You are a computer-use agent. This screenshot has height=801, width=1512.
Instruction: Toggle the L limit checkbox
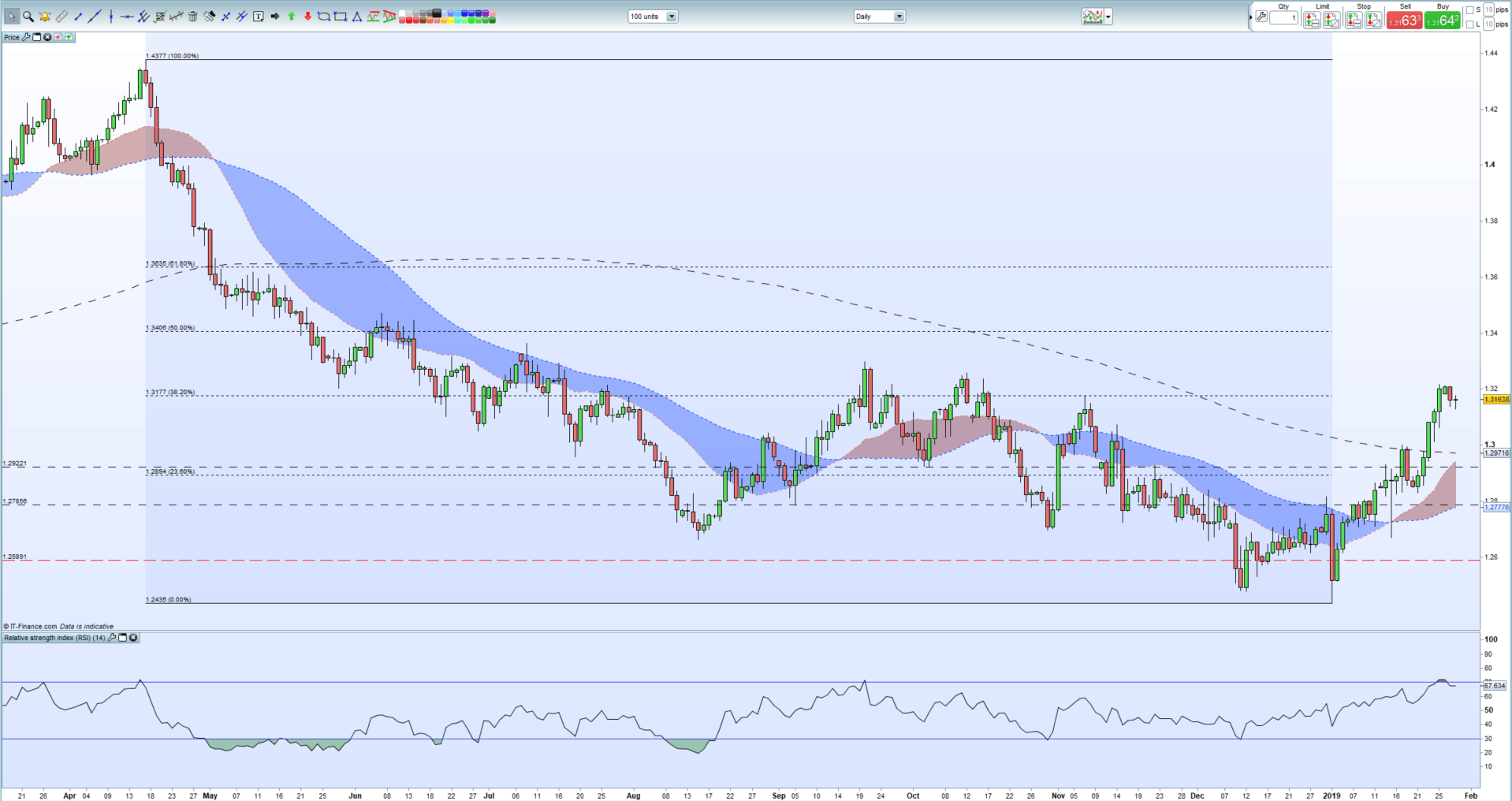point(1469,24)
